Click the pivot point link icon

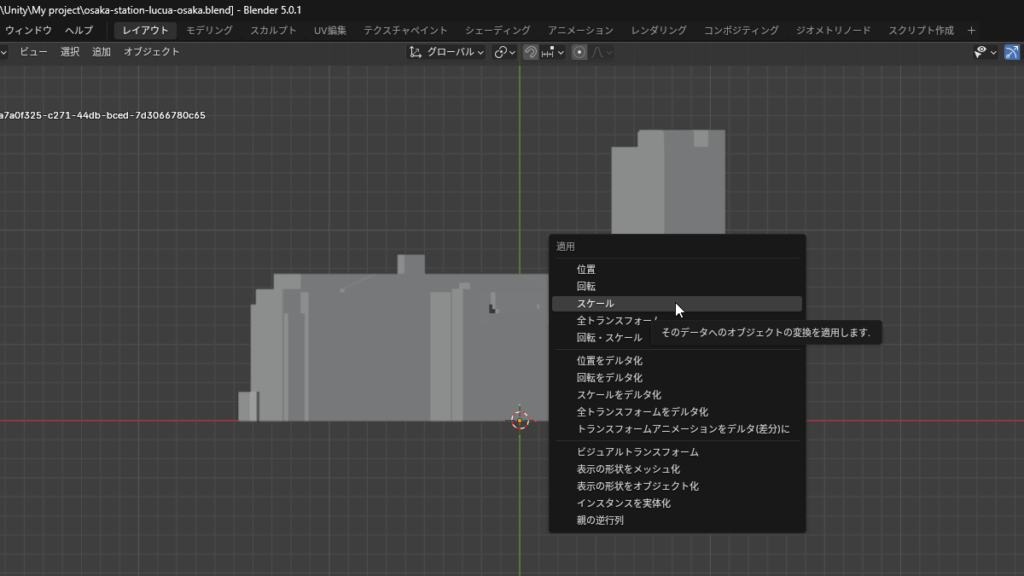tap(501, 52)
